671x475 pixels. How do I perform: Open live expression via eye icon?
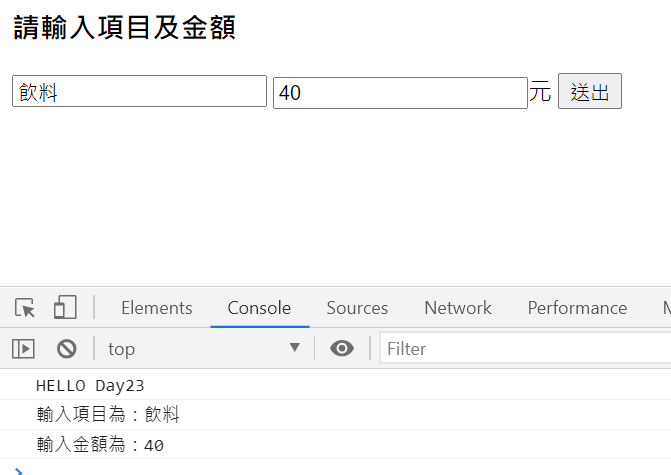click(x=341, y=348)
